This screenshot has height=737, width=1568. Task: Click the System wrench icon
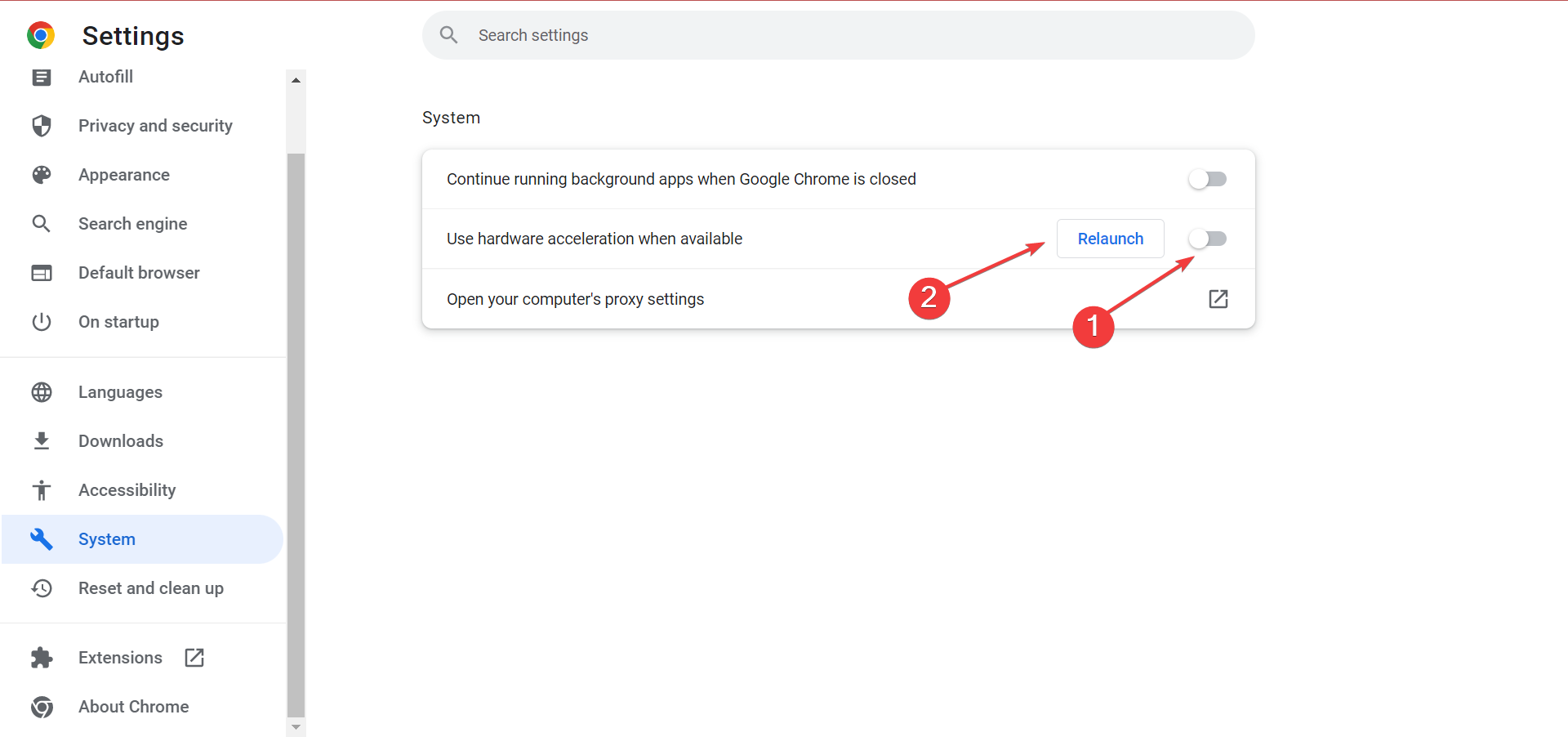coord(42,539)
